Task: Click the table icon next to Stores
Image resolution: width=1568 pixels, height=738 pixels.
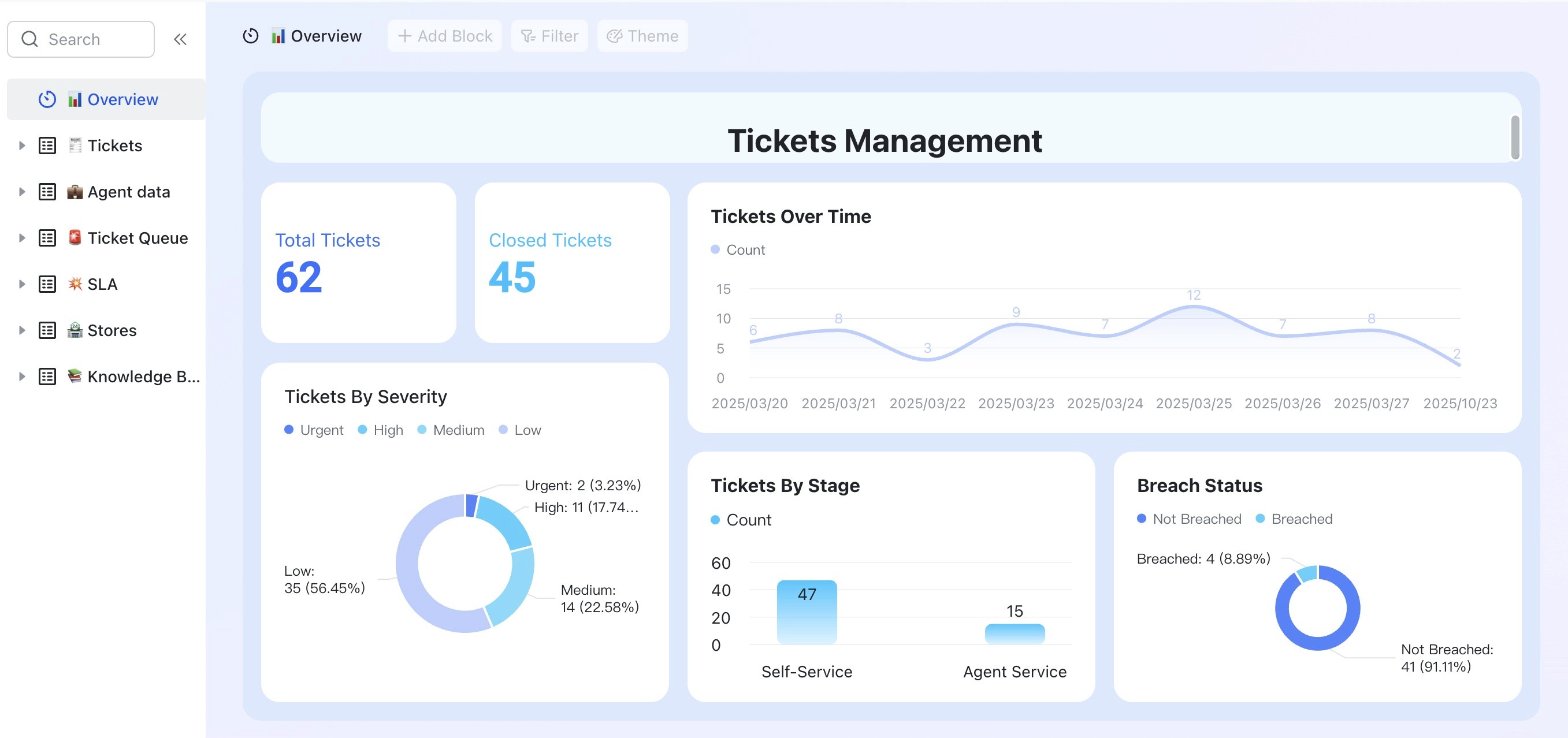Action: coord(47,330)
